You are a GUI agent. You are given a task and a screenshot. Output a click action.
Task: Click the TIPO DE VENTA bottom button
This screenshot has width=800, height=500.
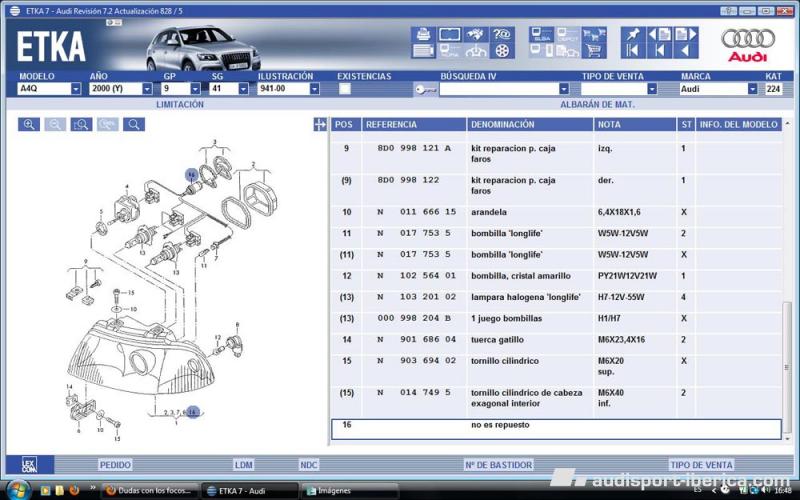(x=702, y=465)
